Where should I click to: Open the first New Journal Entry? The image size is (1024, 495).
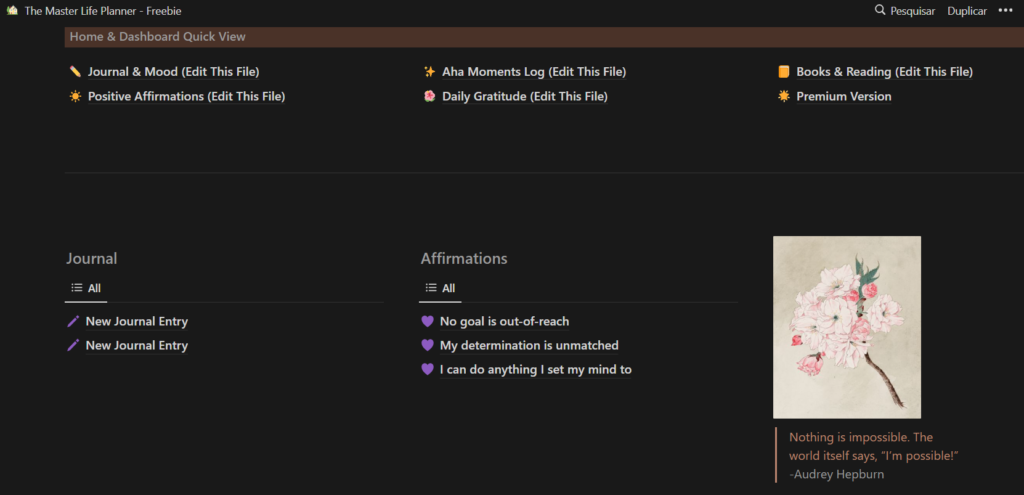(136, 322)
